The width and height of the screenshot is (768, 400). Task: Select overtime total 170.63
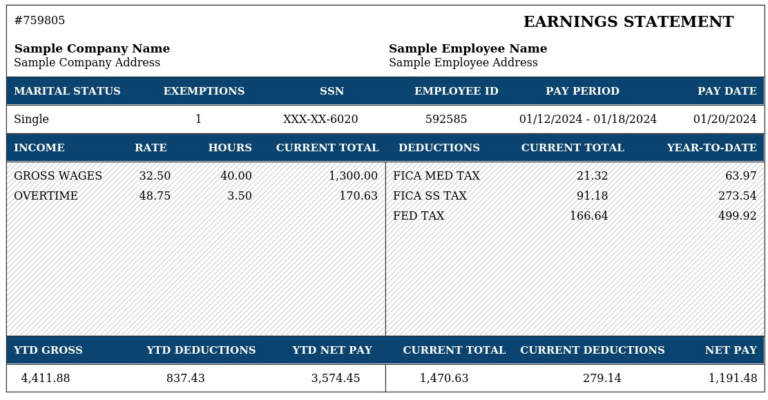[x=359, y=196]
